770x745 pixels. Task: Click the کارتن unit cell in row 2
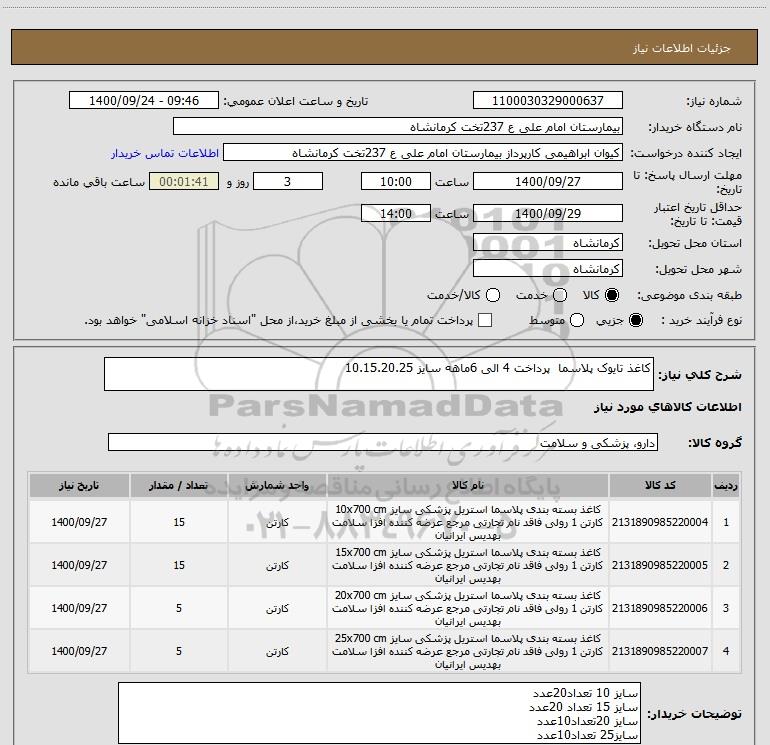(x=277, y=565)
